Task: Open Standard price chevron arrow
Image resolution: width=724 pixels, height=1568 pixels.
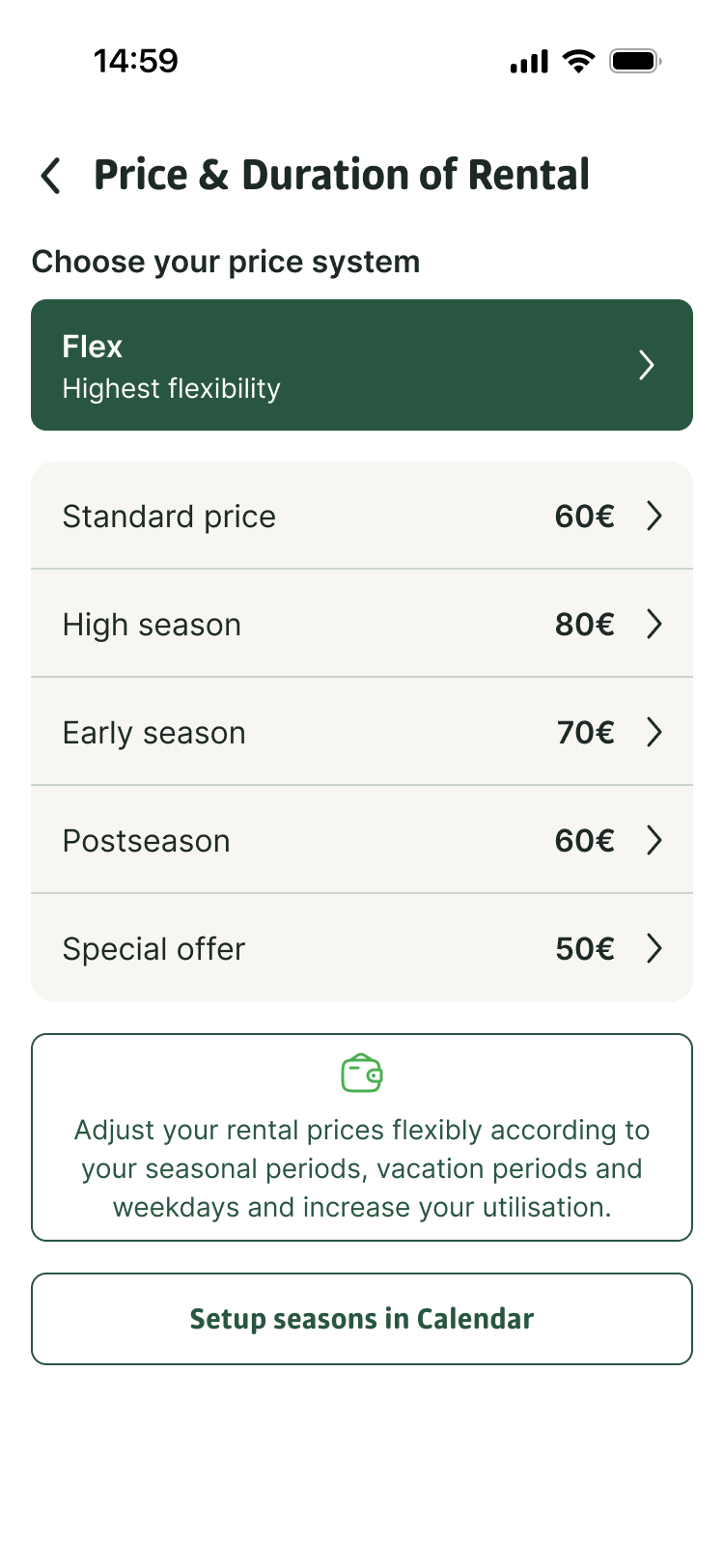Action: coord(654,517)
